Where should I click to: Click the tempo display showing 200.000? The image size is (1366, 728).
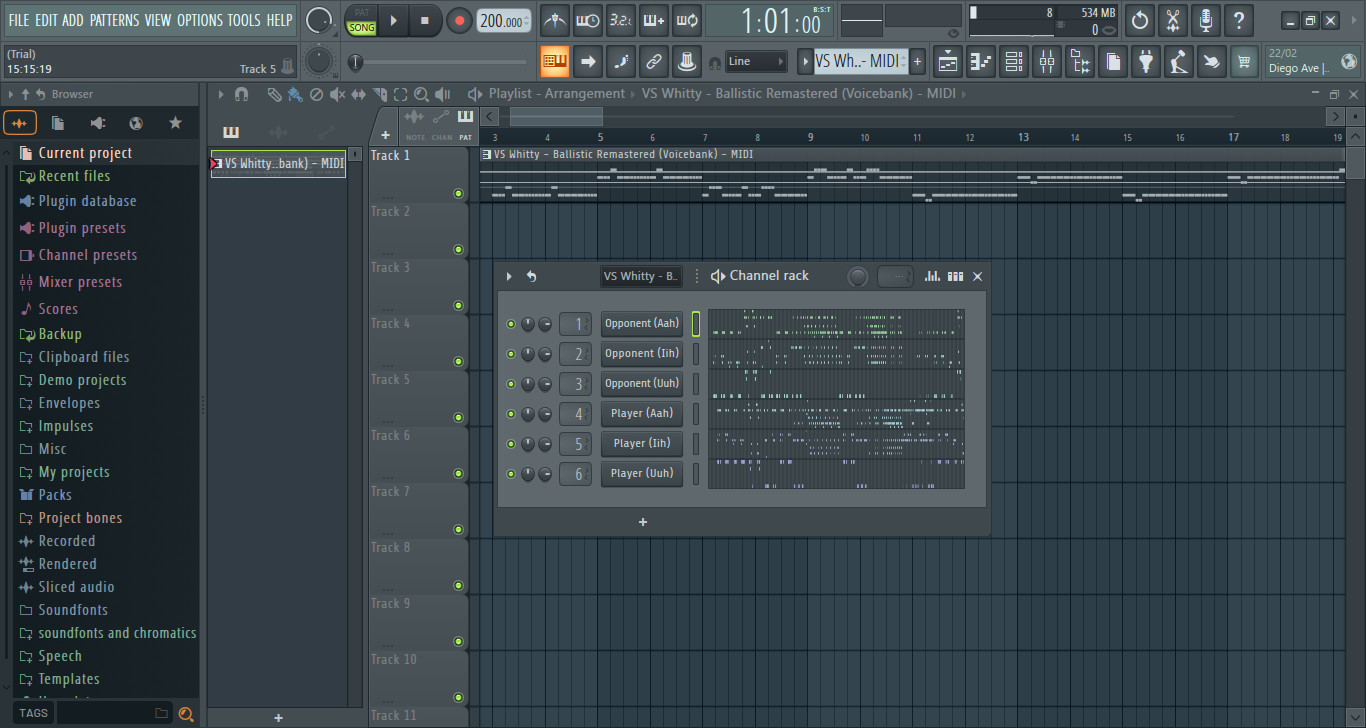click(x=503, y=19)
